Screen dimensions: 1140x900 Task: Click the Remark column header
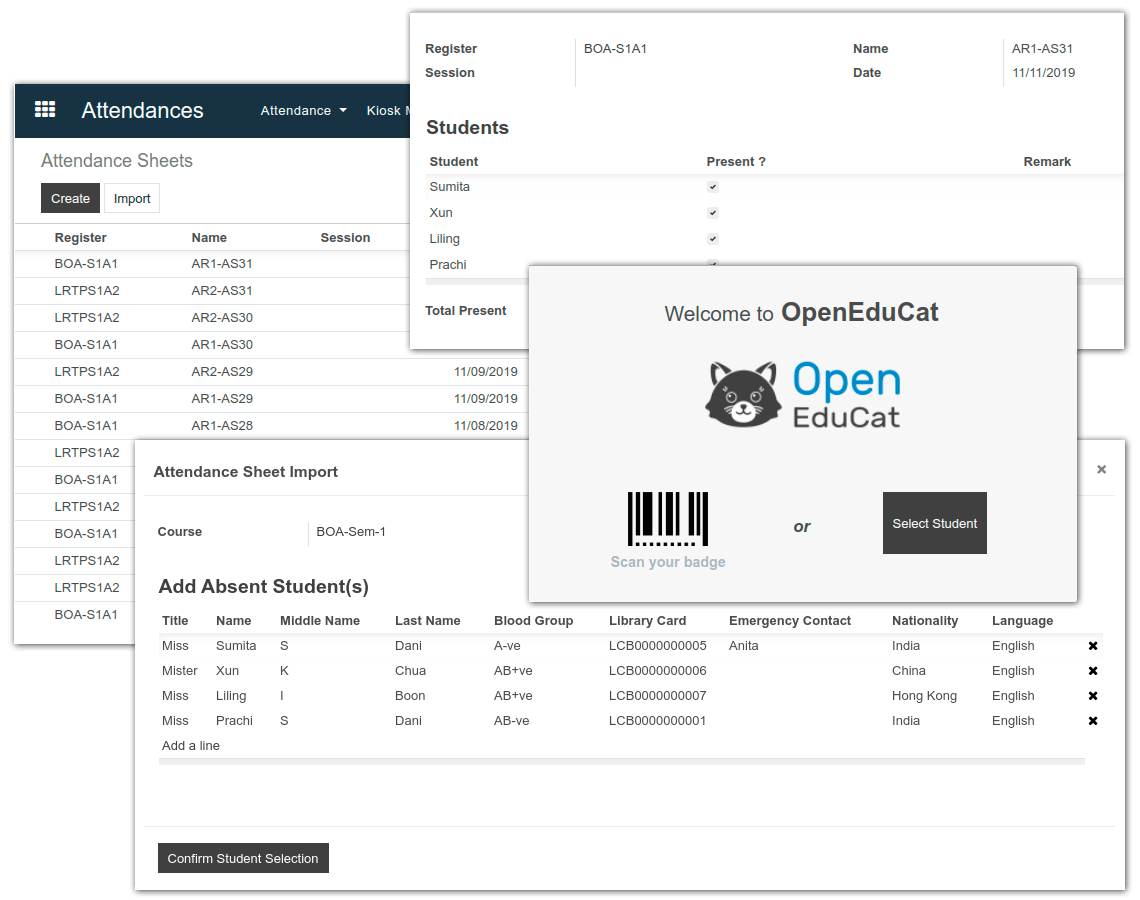click(x=1047, y=161)
